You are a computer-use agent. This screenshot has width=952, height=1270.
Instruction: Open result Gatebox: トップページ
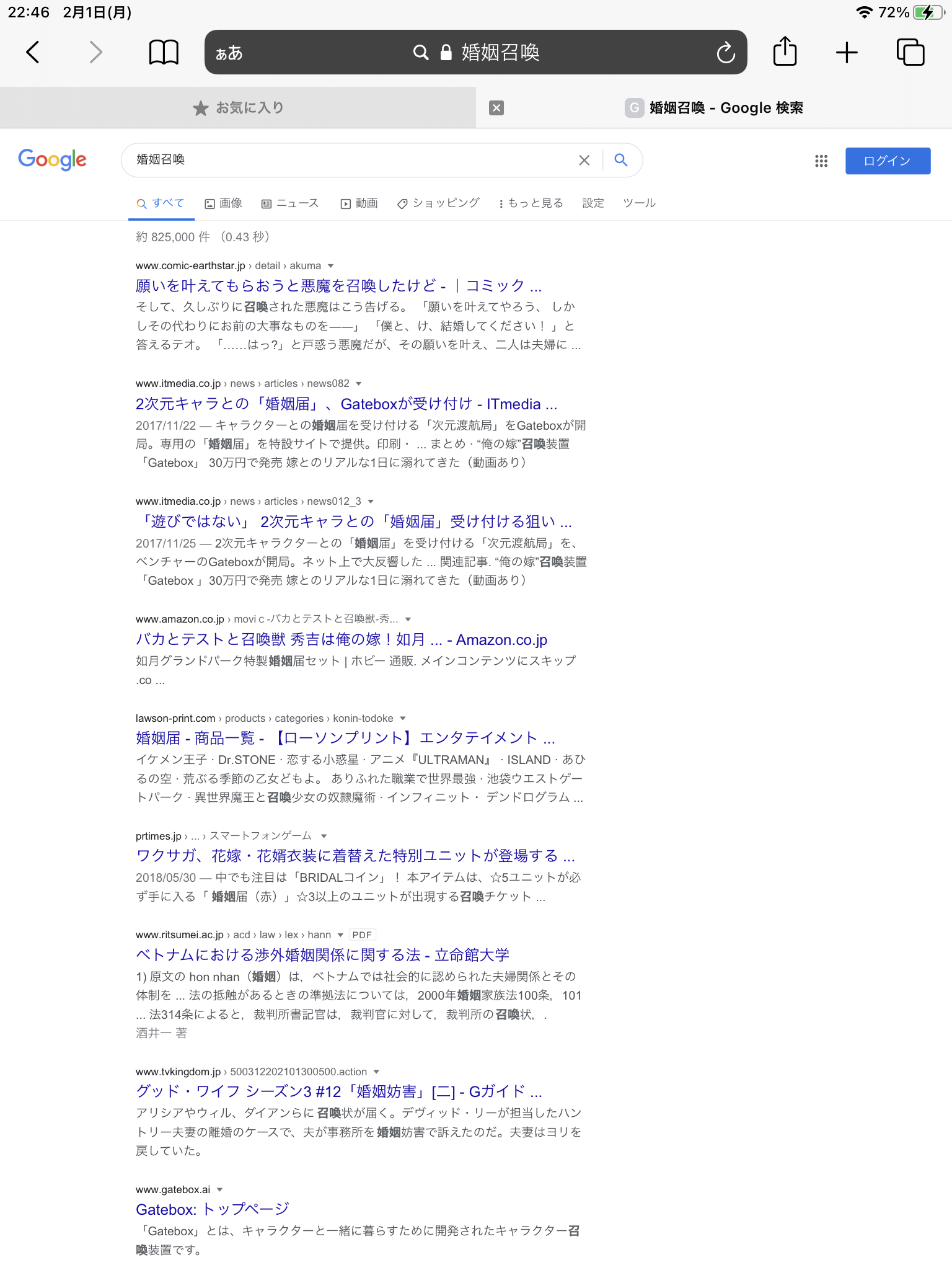coord(213,1209)
